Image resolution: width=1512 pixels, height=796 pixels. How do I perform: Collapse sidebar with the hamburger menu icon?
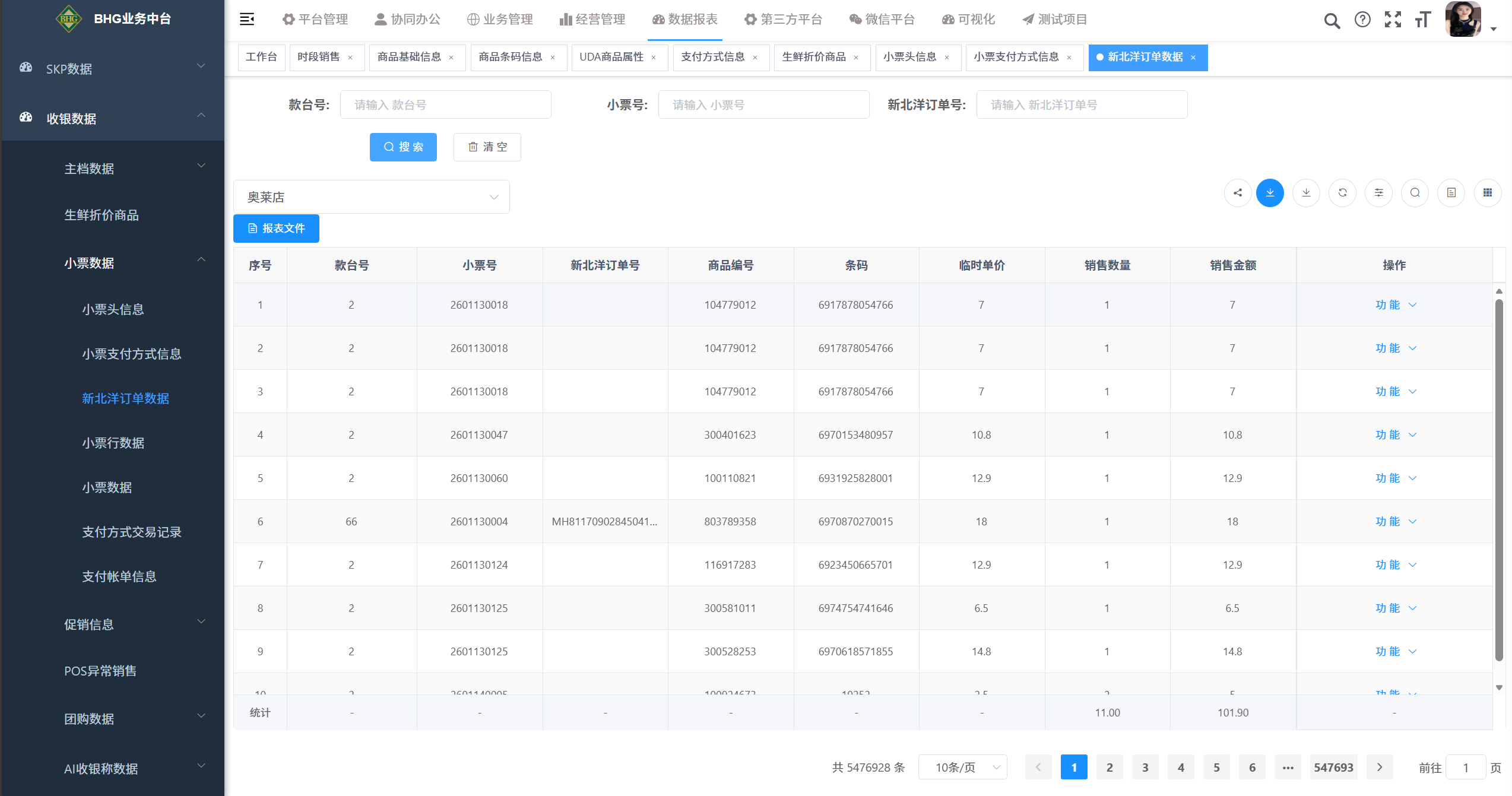click(x=247, y=20)
